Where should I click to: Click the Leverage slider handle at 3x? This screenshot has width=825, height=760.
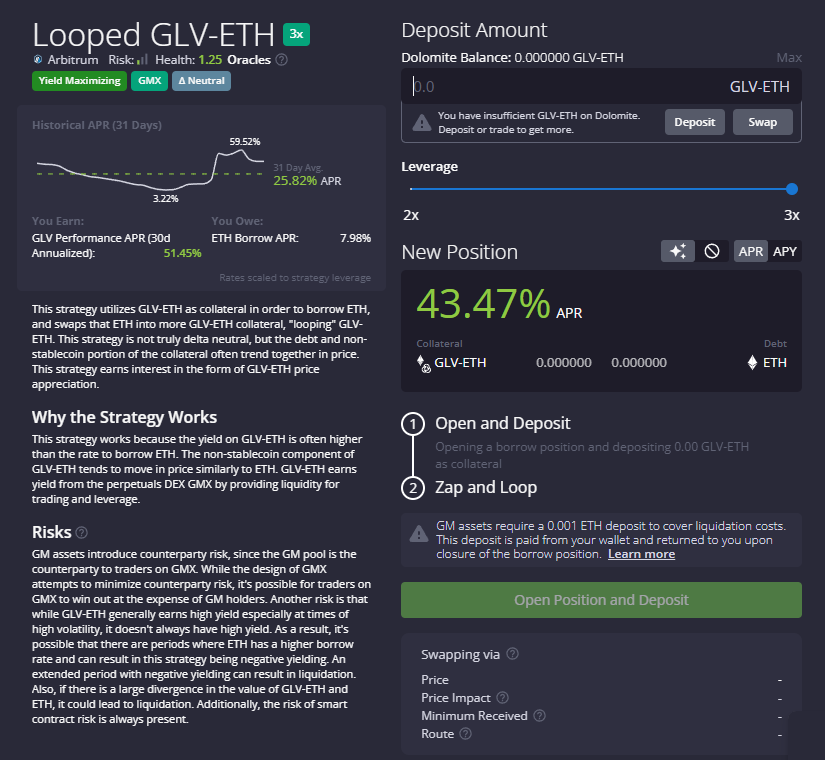coord(792,189)
